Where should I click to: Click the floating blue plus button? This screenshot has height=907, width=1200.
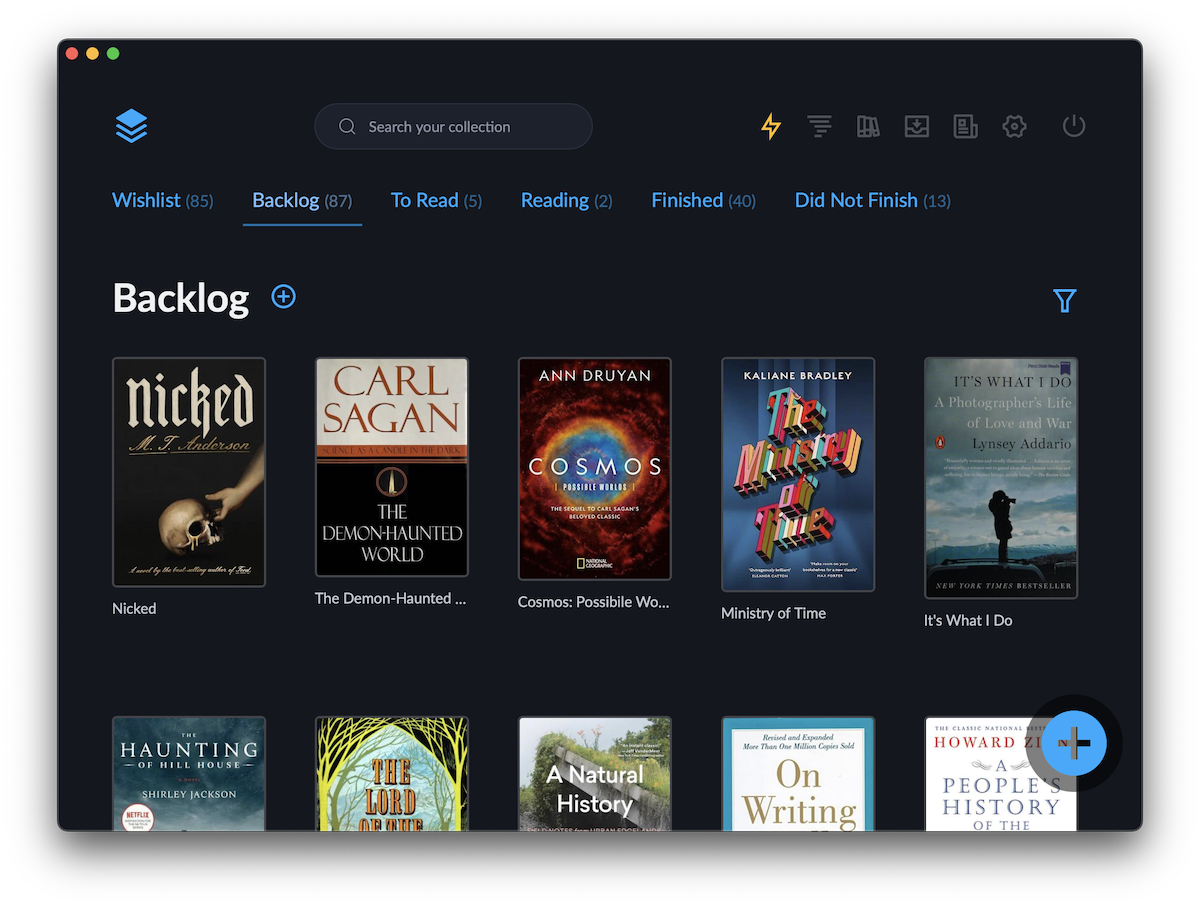1075,743
